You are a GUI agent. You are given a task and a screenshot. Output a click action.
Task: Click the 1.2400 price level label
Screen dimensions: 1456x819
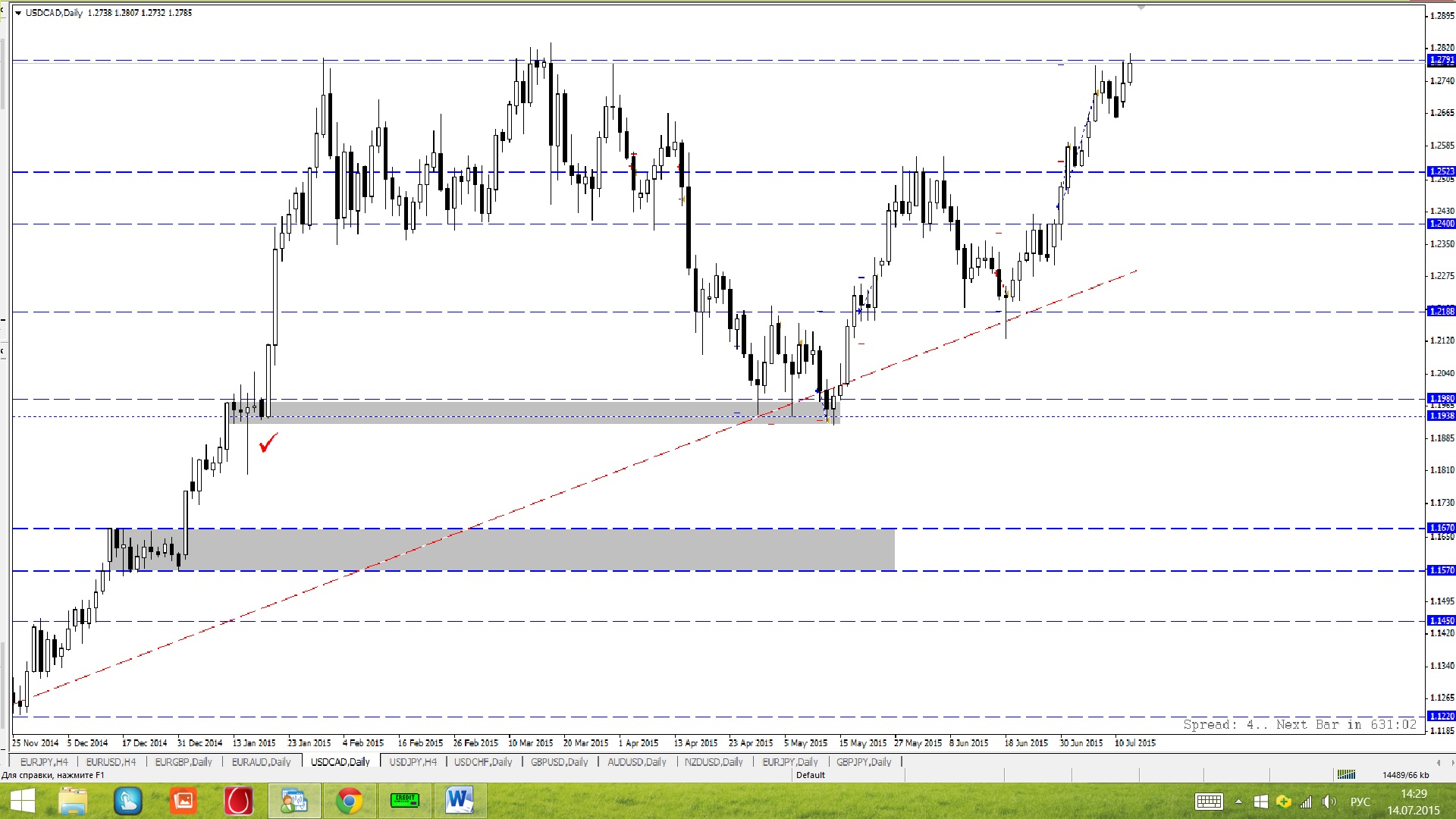tap(1442, 224)
